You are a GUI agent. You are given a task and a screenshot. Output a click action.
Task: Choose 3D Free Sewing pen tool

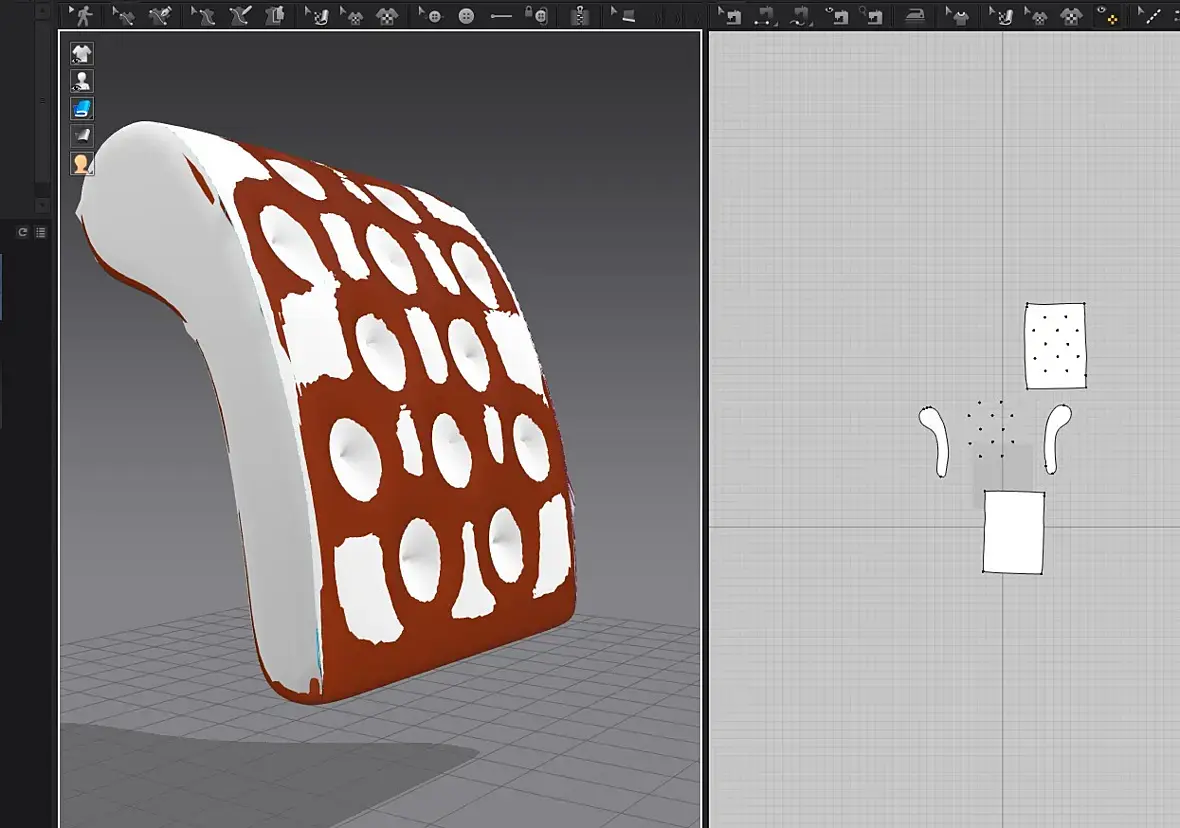(x=239, y=14)
